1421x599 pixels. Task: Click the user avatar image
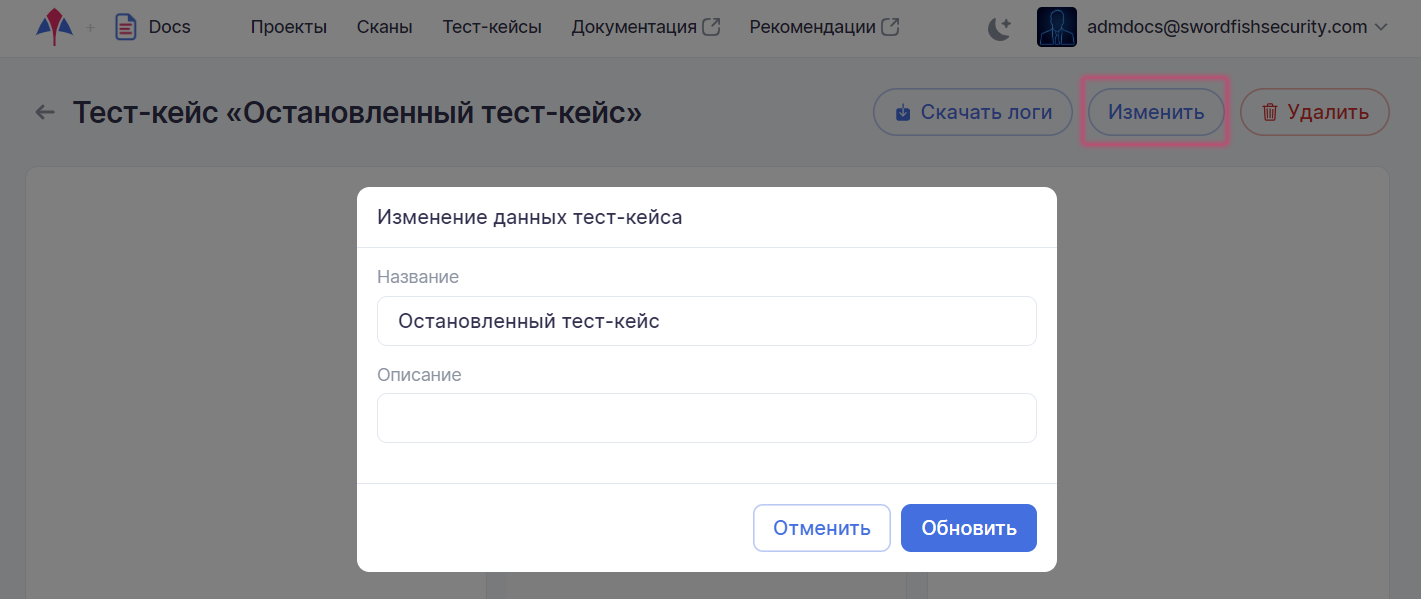(x=1057, y=27)
